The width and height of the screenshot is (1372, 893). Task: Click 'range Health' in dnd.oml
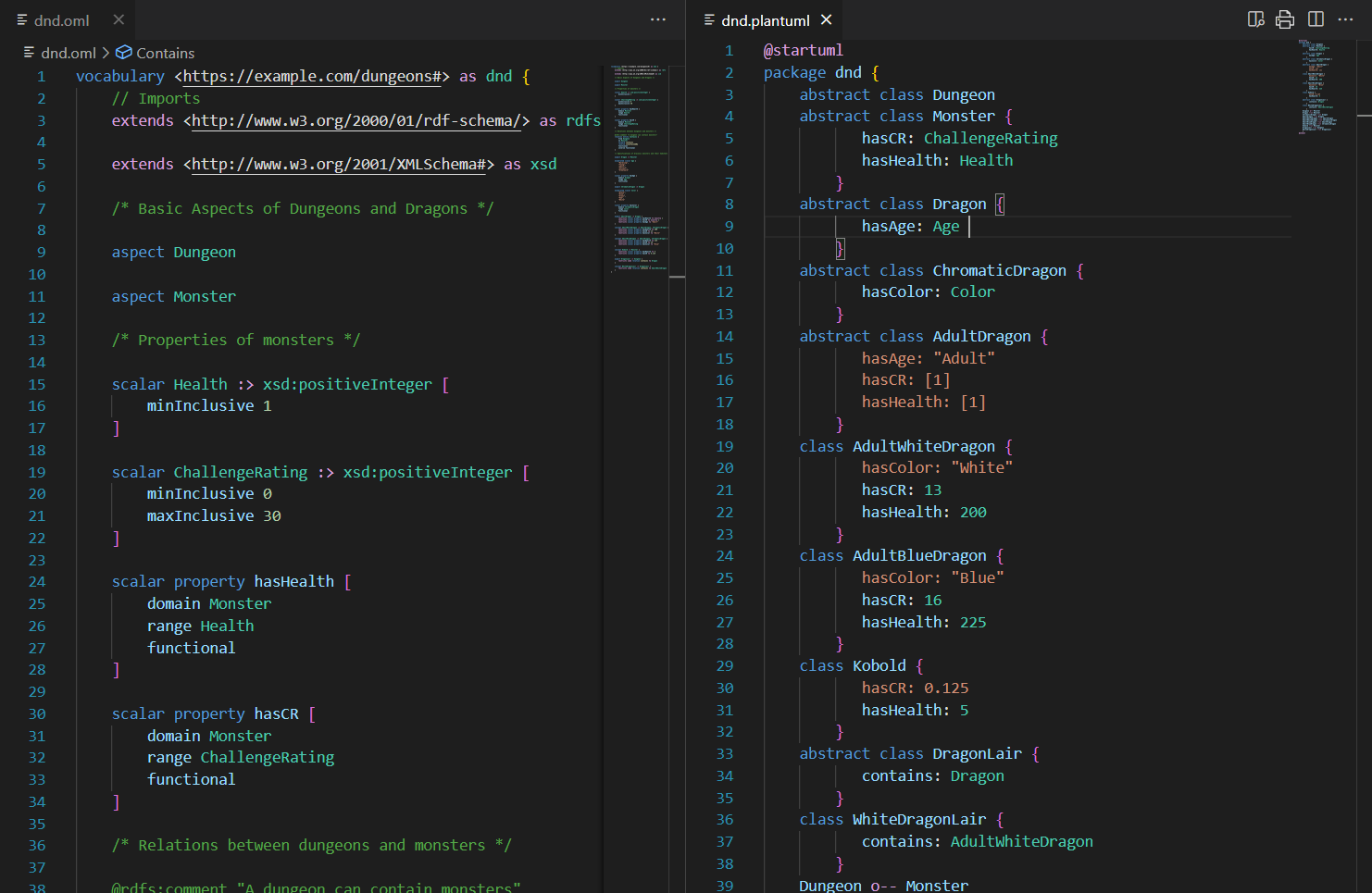201,626
